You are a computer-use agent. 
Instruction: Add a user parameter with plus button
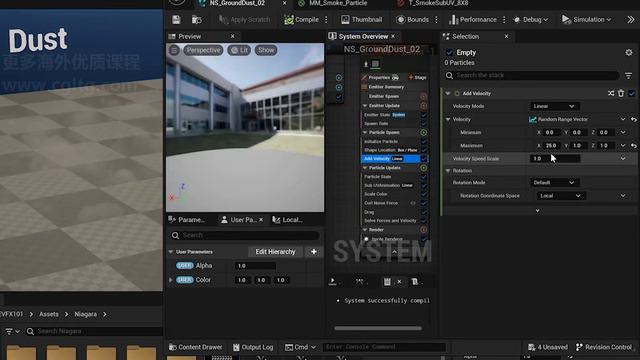pyautogui.click(x=314, y=252)
